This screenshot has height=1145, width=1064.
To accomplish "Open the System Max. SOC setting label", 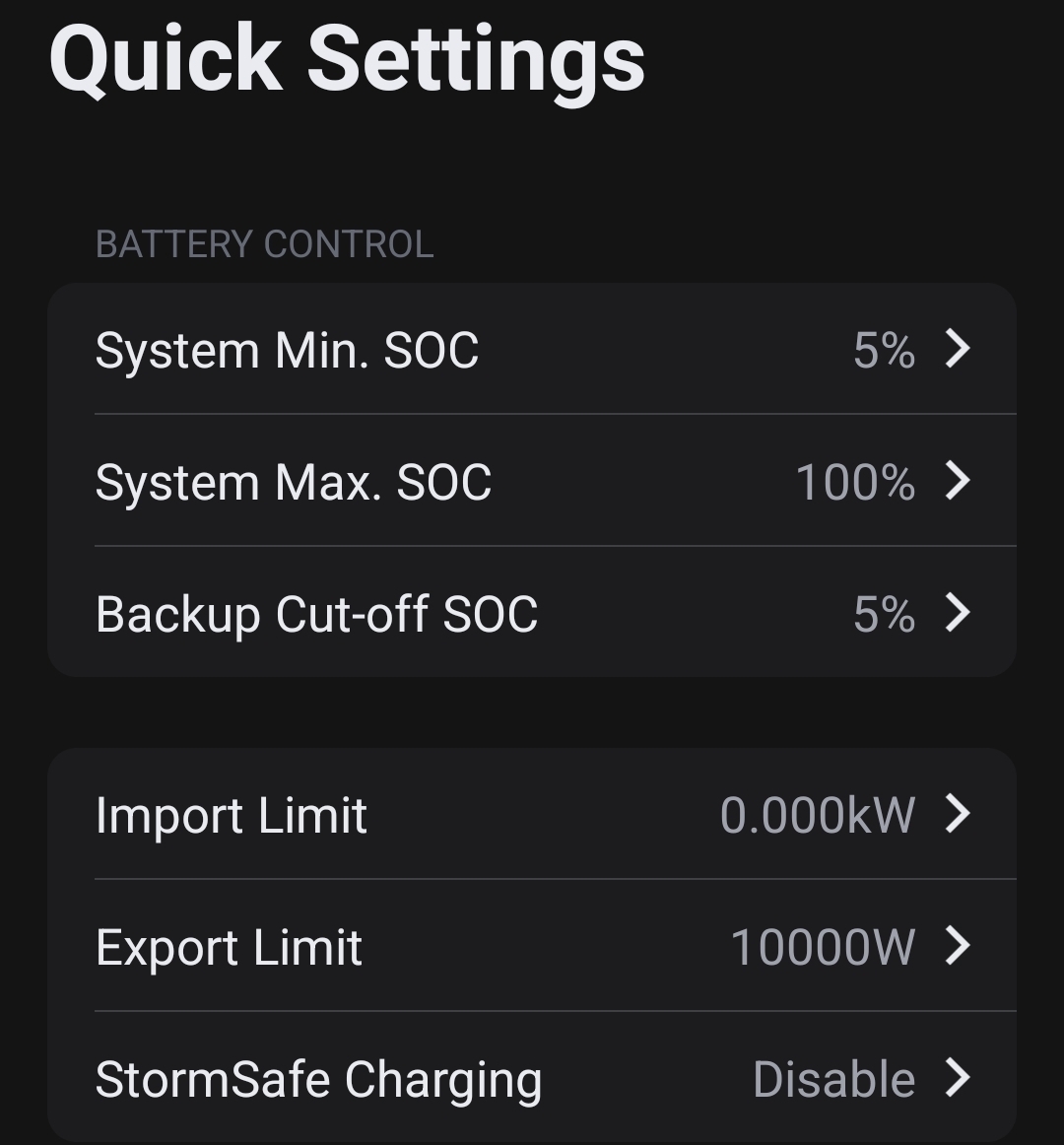I will (x=294, y=483).
